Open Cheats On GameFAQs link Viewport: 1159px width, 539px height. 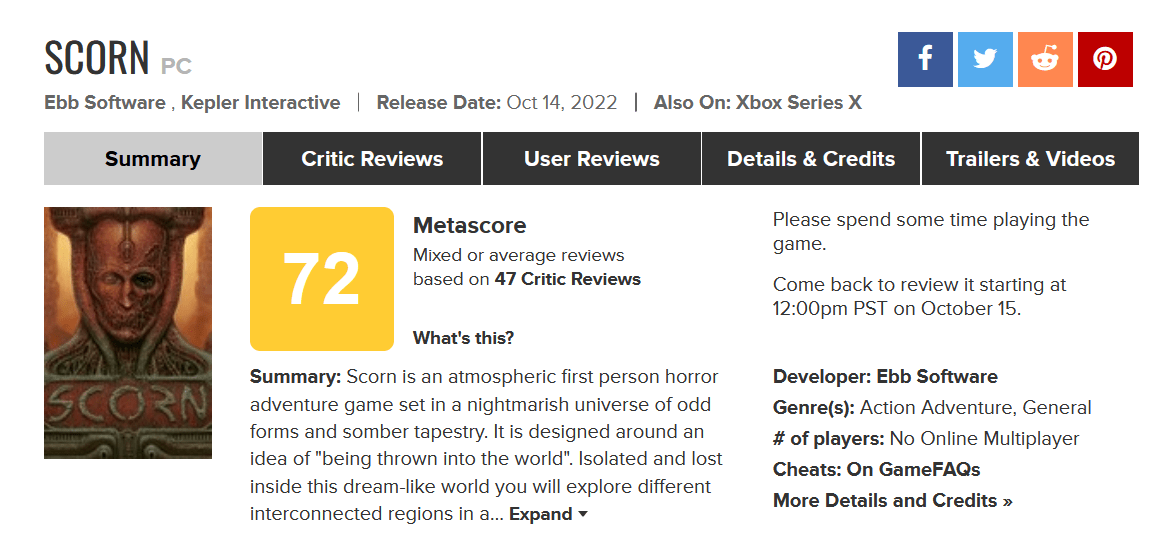pyautogui.click(x=877, y=469)
